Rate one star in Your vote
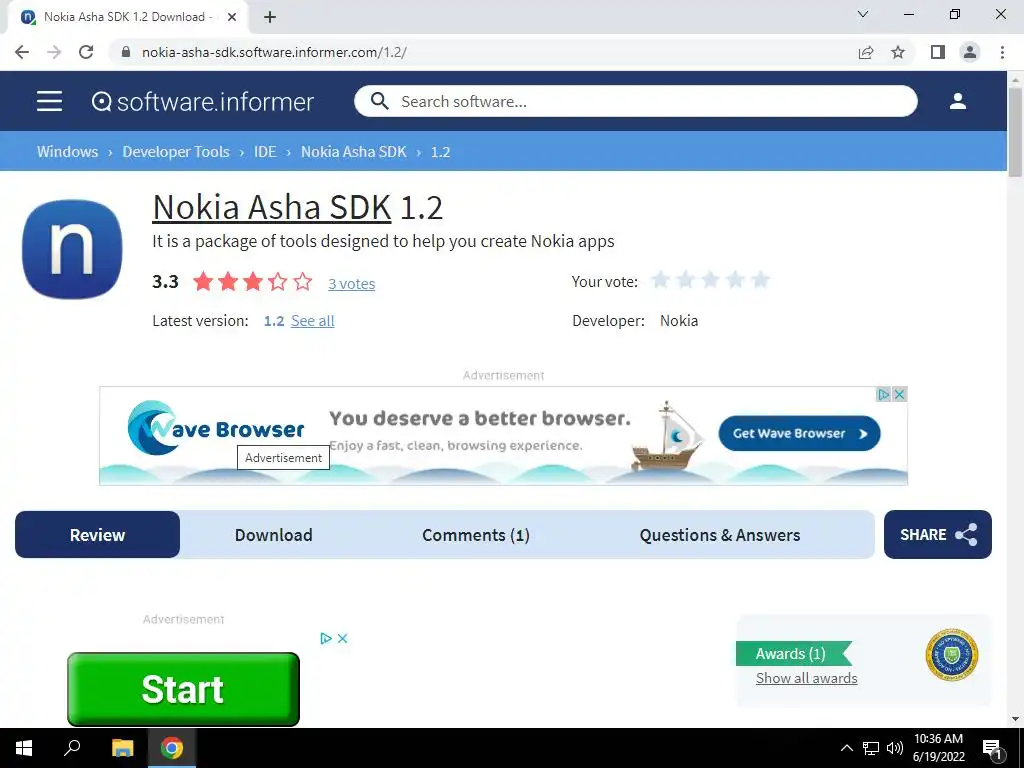The image size is (1024, 768). (x=661, y=280)
